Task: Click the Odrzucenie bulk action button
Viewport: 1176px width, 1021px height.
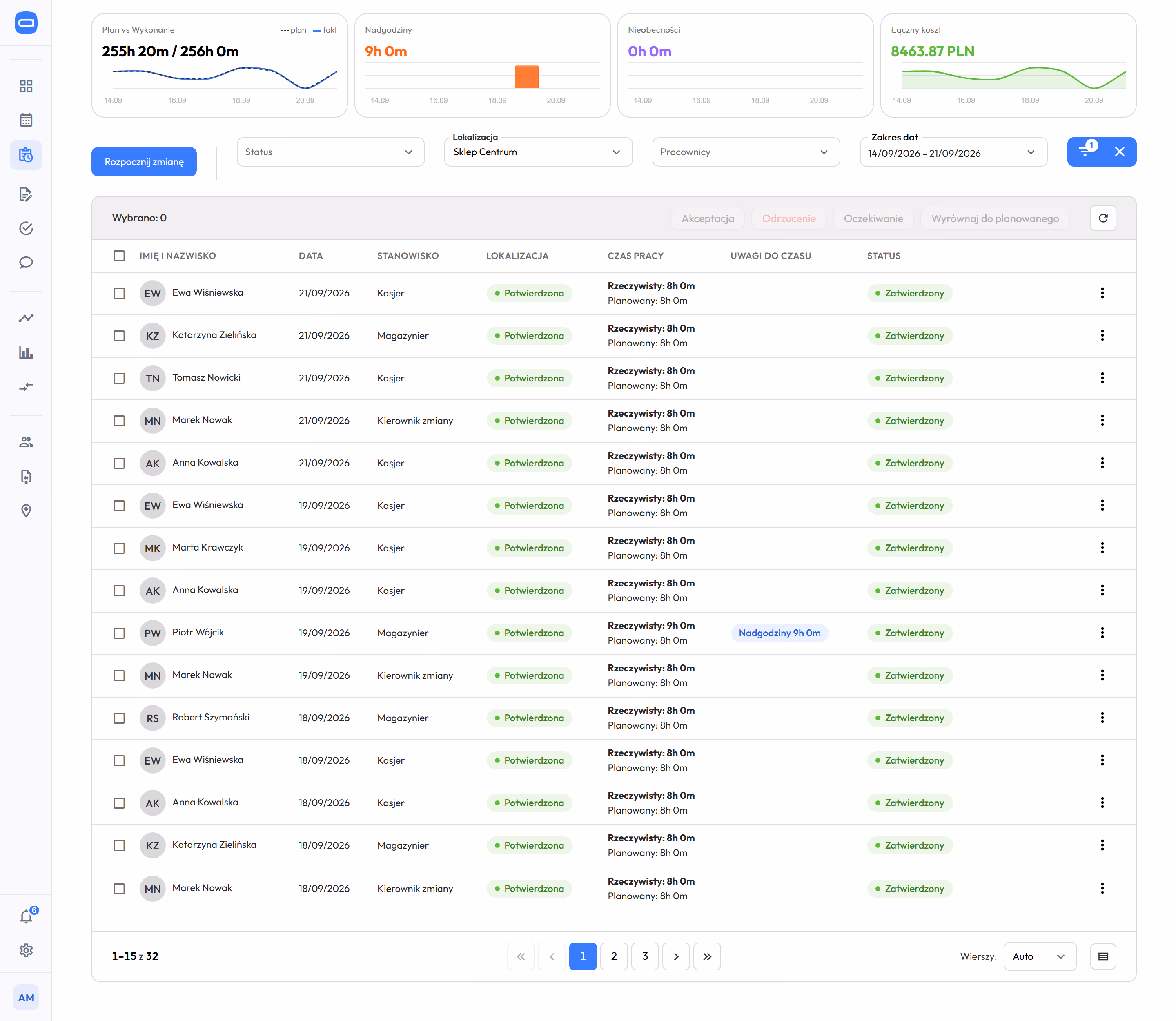Action: [788, 218]
